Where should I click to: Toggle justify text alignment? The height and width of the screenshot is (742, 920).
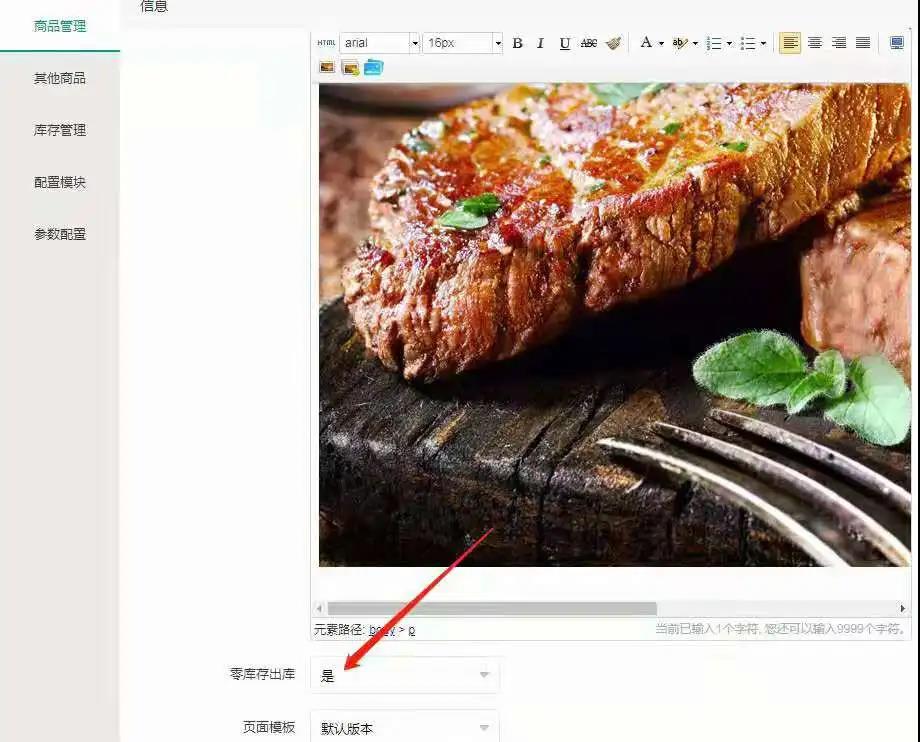[x=863, y=43]
